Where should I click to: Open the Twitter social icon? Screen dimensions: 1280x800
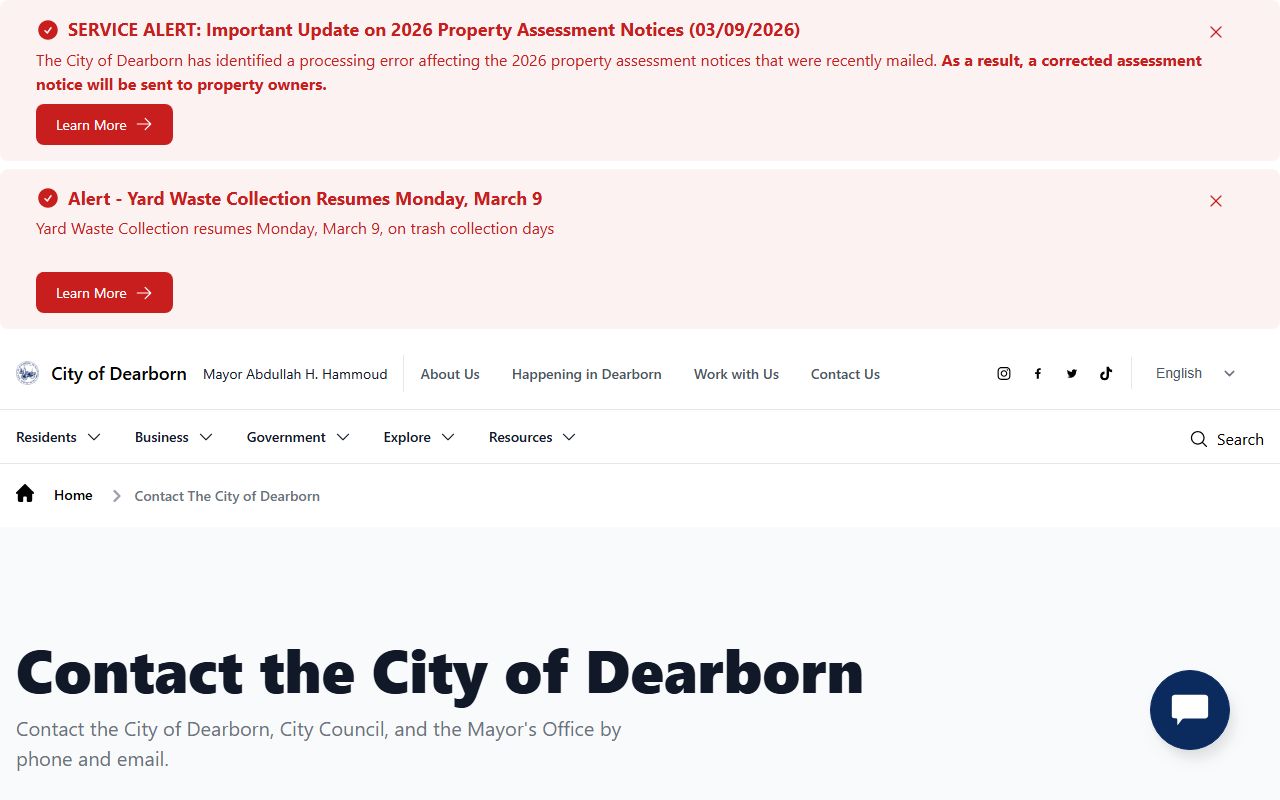[x=1072, y=373]
